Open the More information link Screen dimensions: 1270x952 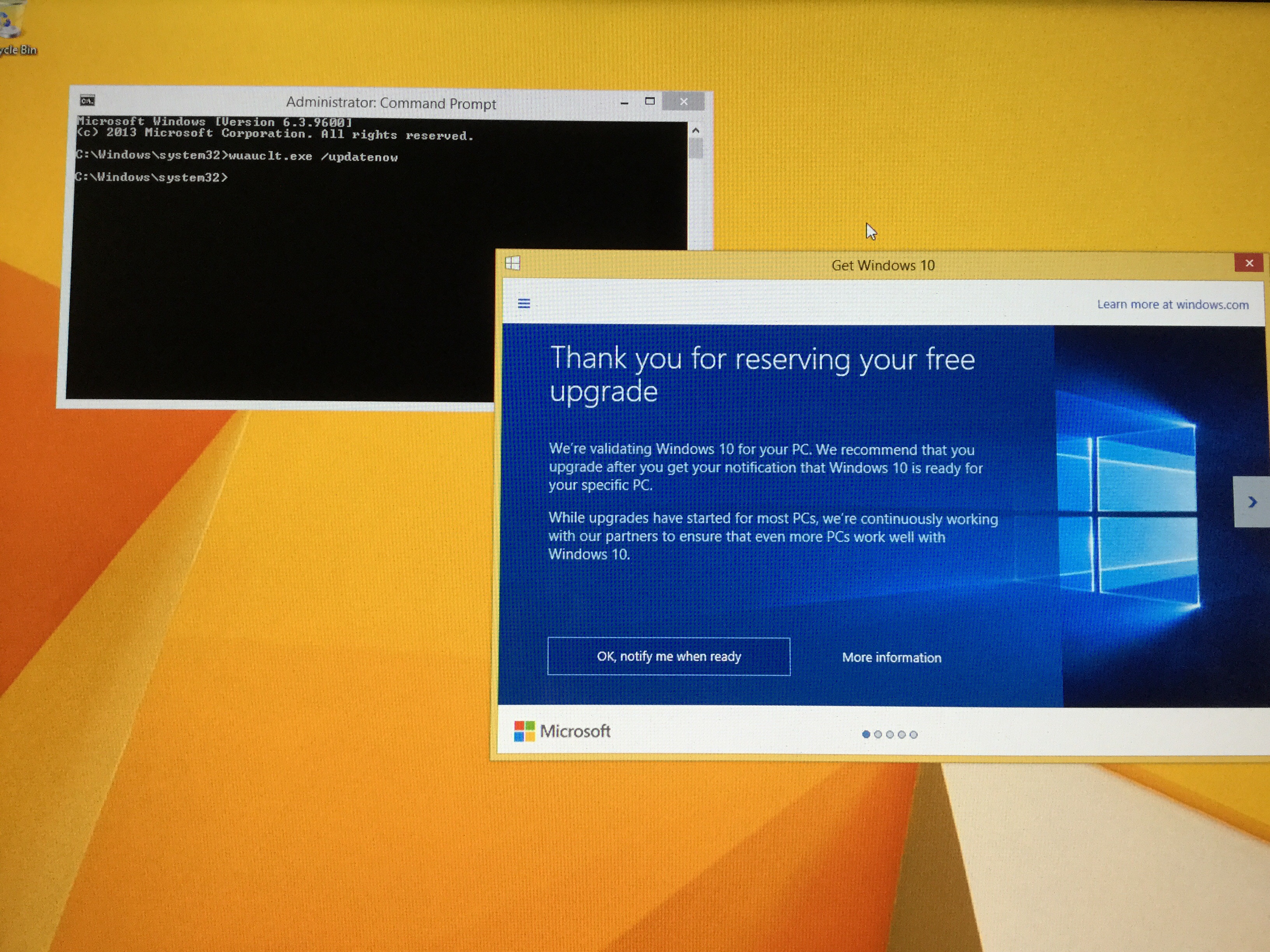pyautogui.click(x=892, y=658)
